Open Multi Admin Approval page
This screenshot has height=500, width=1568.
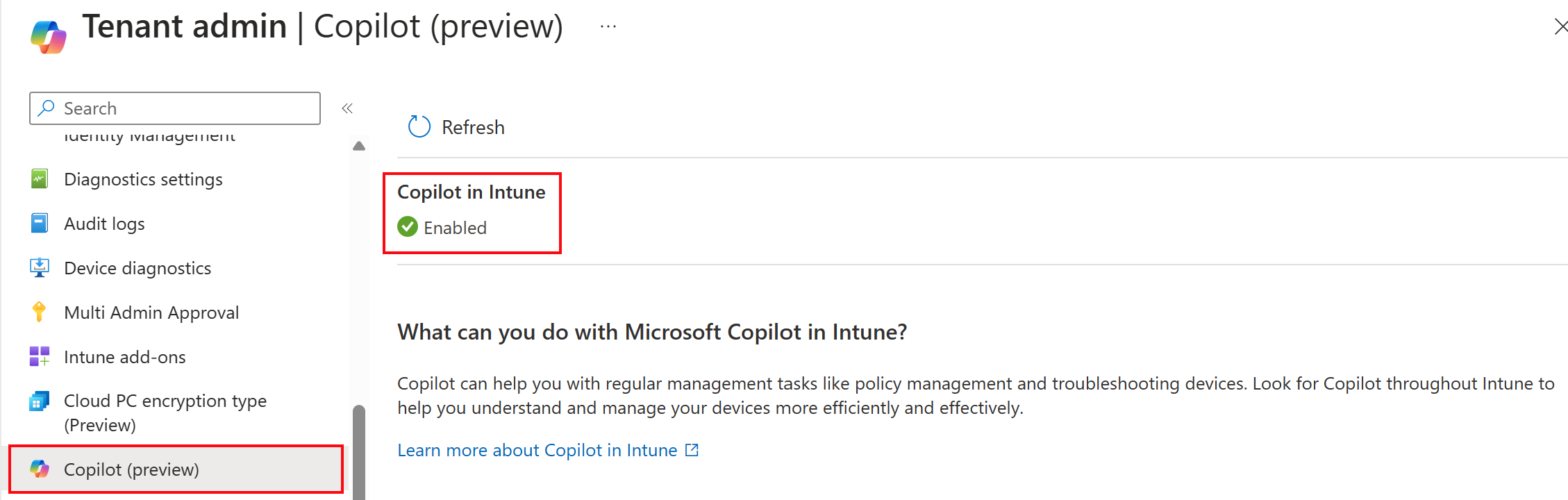(x=151, y=312)
